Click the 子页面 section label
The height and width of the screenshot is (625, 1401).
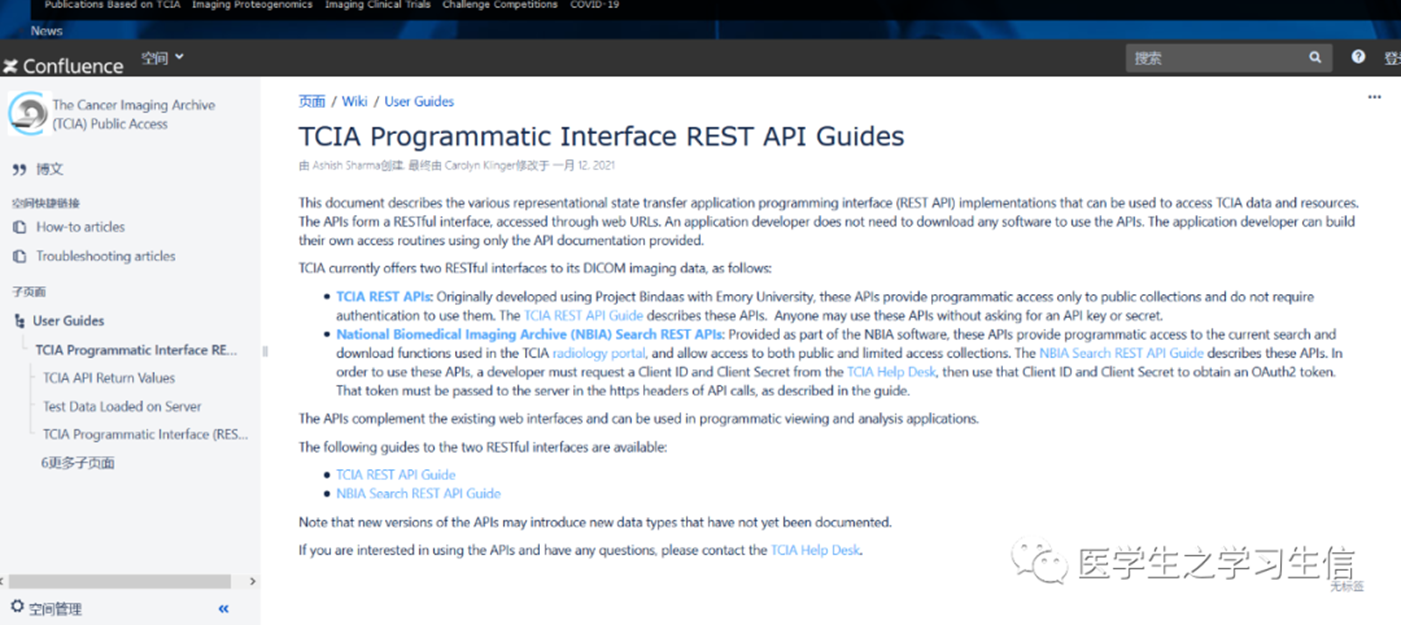(29, 292)
